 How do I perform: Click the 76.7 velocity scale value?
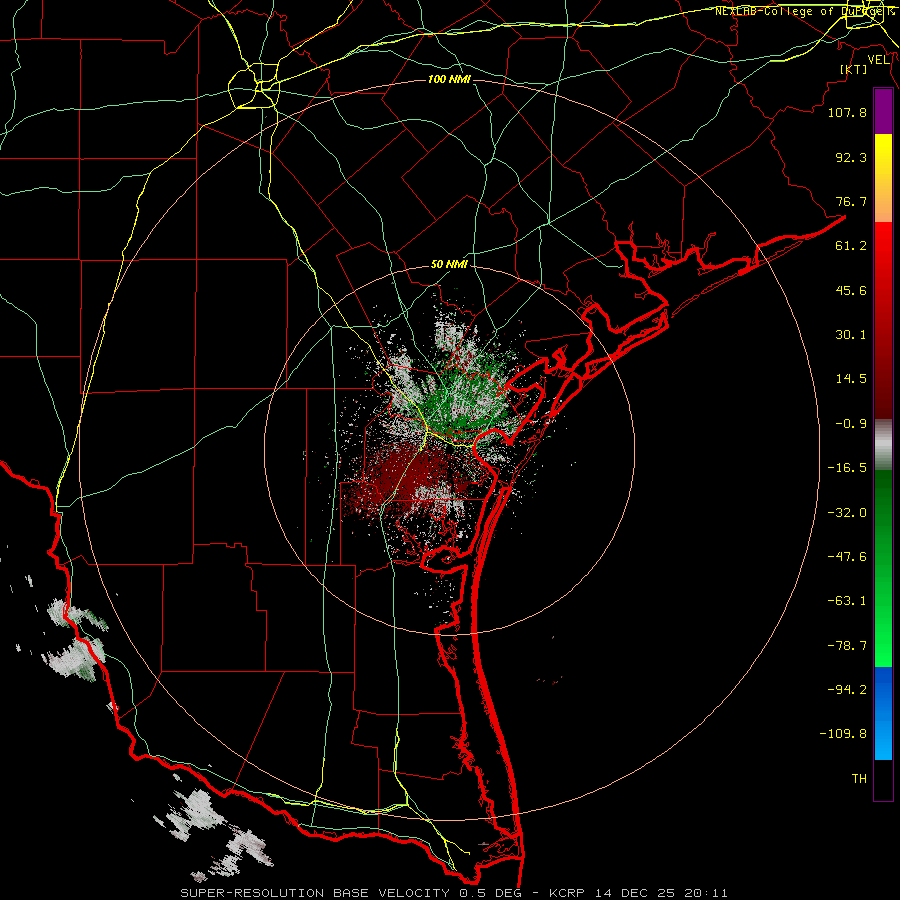(851, 201)
